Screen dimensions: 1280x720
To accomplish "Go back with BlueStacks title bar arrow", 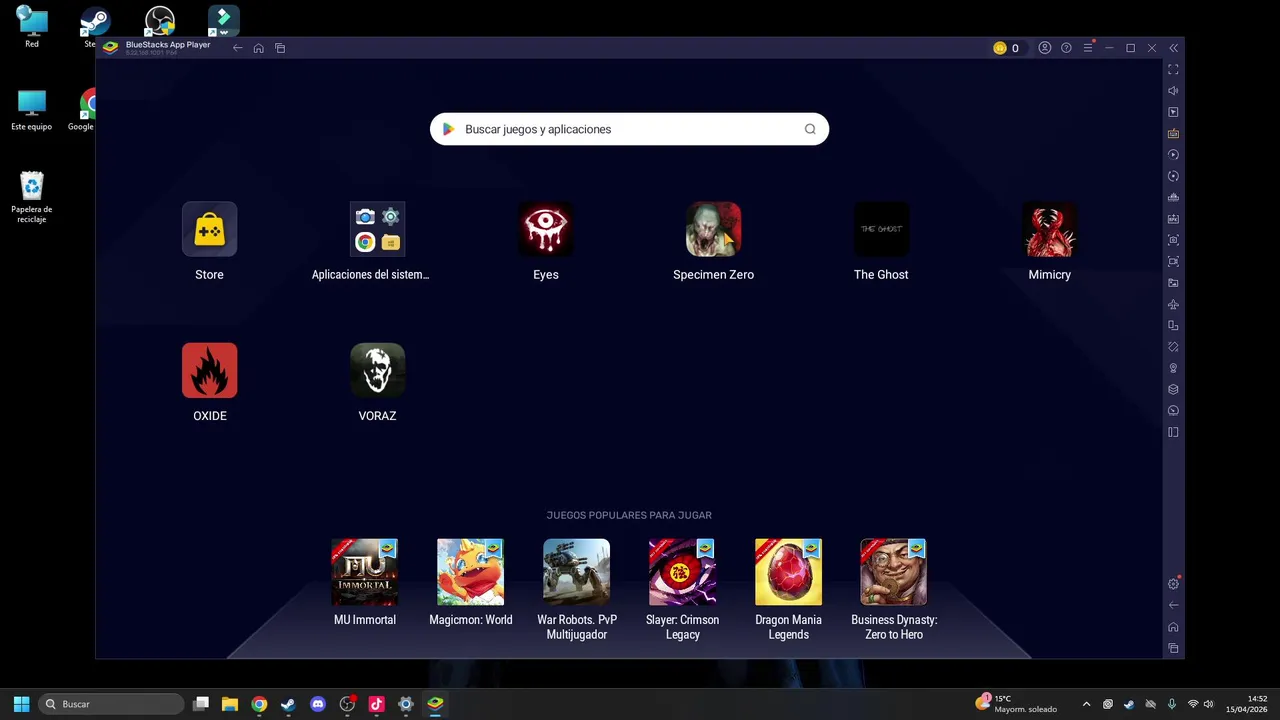I will pos(237,48).
